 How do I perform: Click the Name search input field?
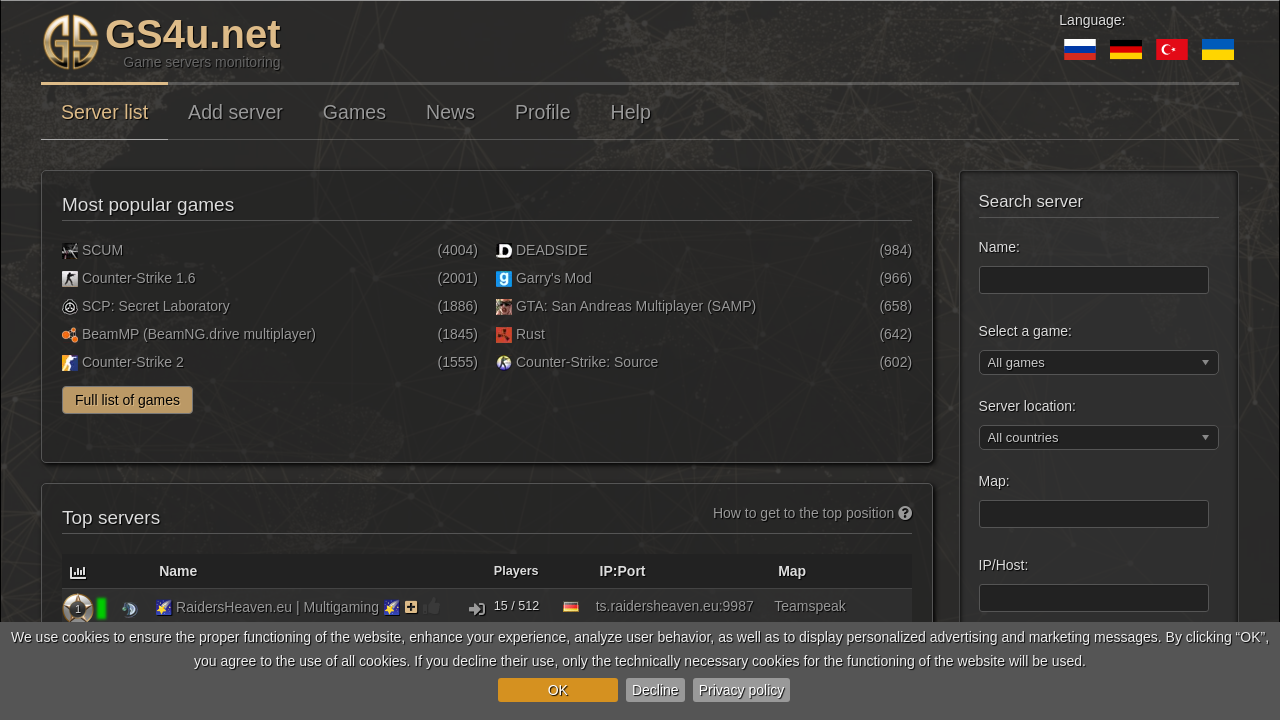[x=1093, y=280]
